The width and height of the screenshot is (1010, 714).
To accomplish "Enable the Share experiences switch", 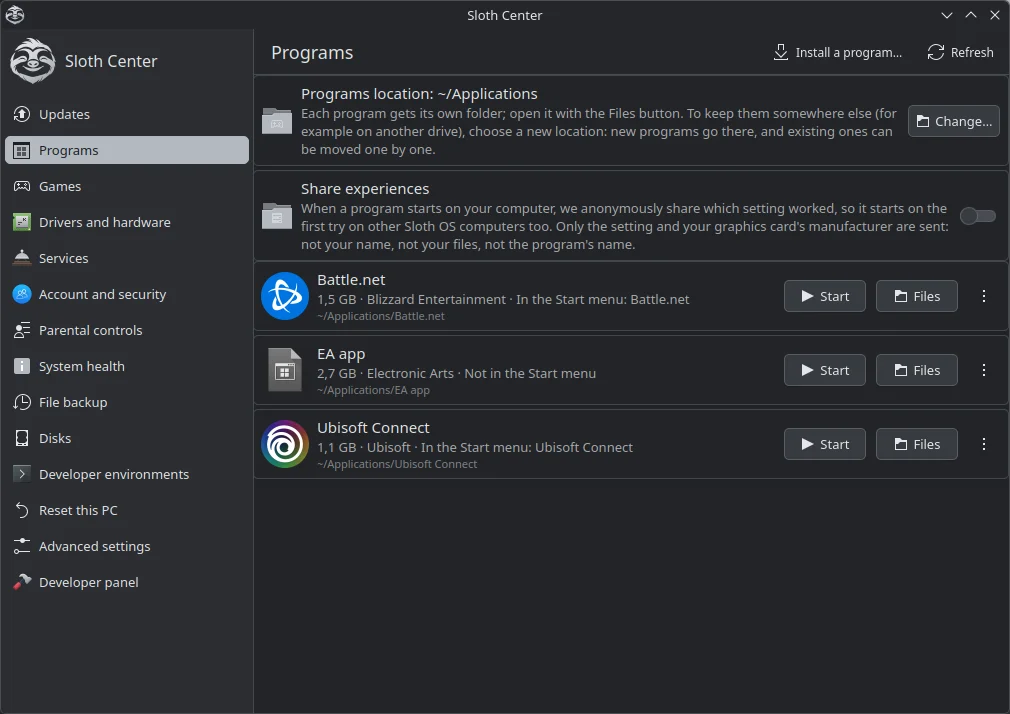I will pyautogui.click(x=977, y=216).
